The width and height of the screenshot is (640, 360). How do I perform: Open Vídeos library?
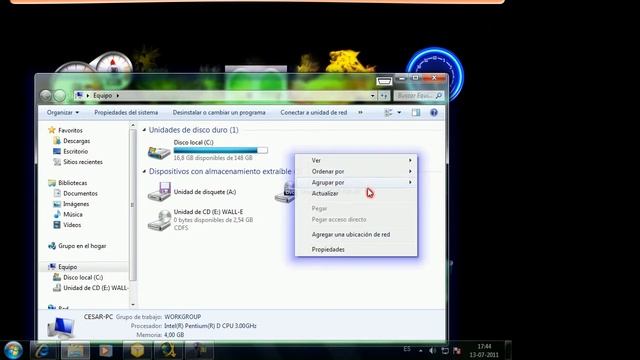click(72, 225)
